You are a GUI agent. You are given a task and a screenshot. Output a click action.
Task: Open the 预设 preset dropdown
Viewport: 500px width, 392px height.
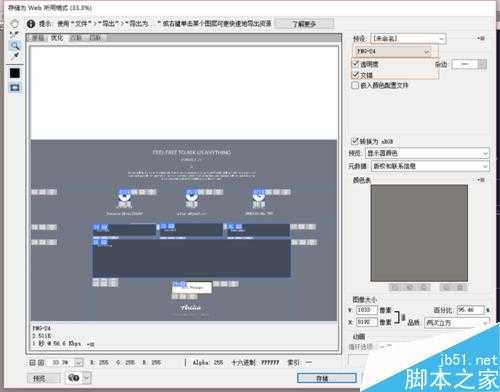point(408,39)
